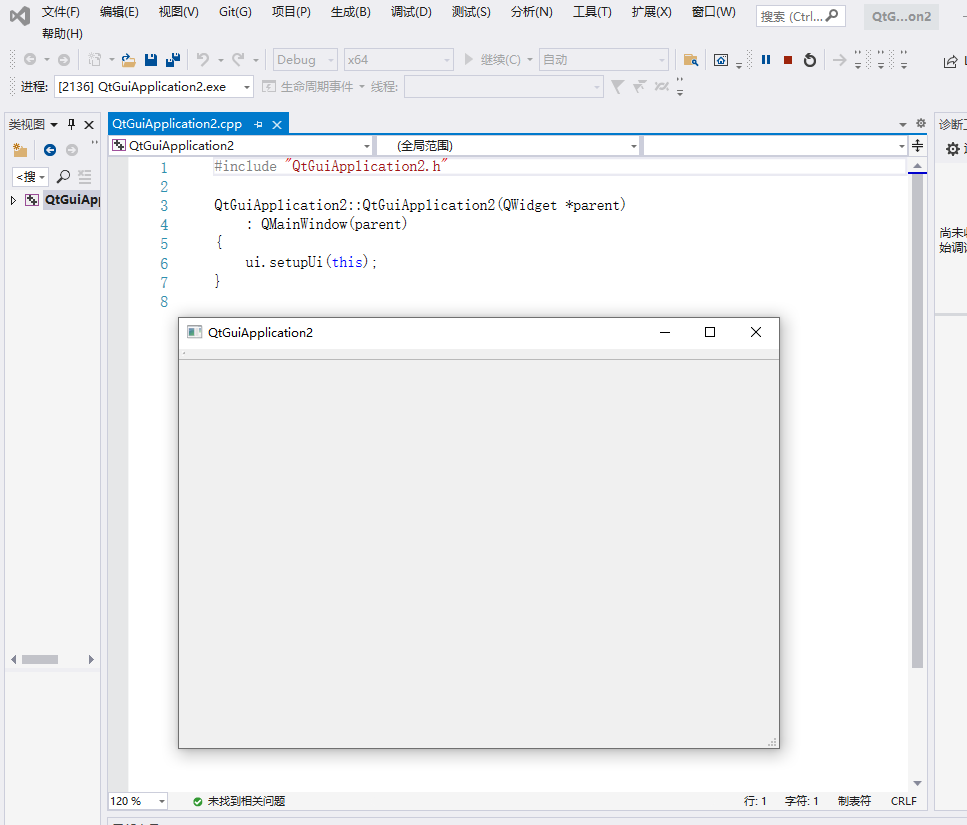The width and height of the screenshot is (967, 825).
Task: Click the Undo arrow icon
Action: pyautogui.click(x=202, y=59)
